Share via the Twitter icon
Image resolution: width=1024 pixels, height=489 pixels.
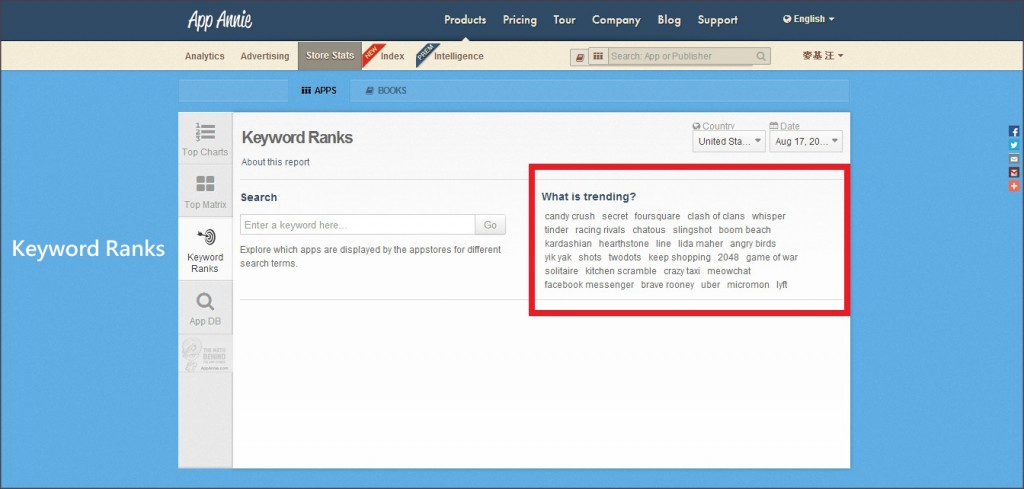point(1014,145)
